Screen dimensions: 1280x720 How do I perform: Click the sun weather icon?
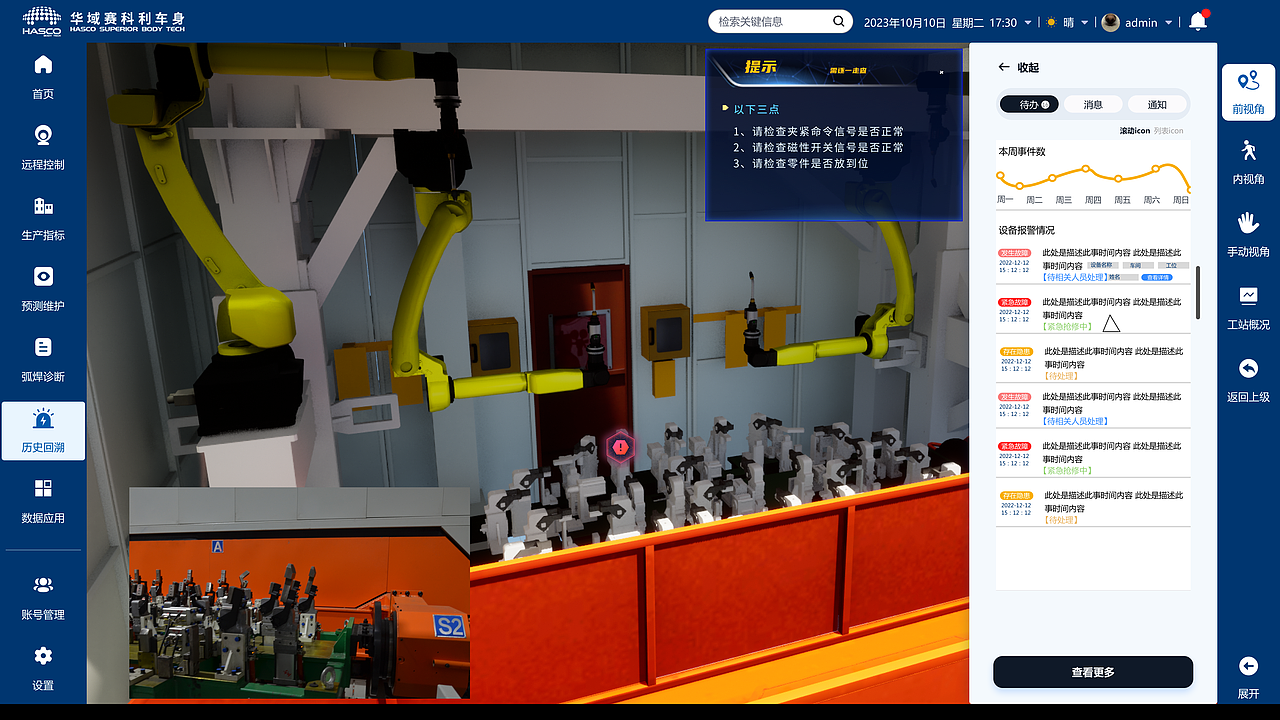tap(1051, 22)
